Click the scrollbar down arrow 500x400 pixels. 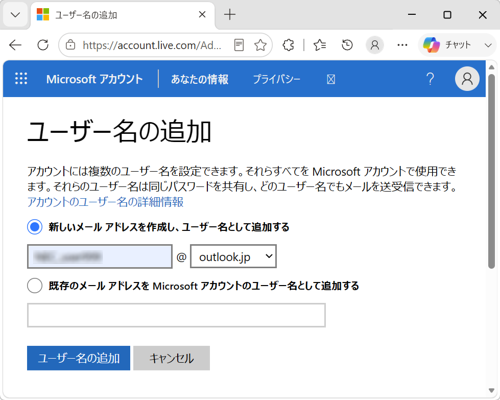pyautogui.click(x=491, y=390)
